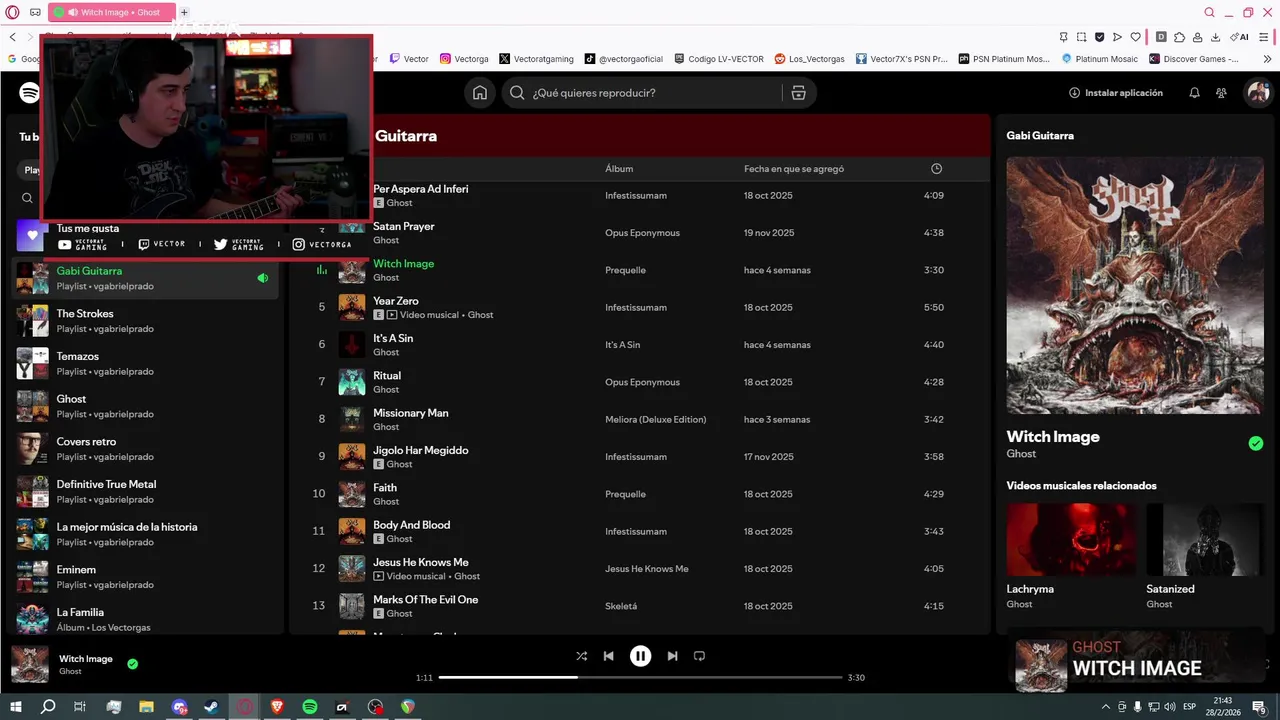Open Skeletá album link

tap(621, 606)
